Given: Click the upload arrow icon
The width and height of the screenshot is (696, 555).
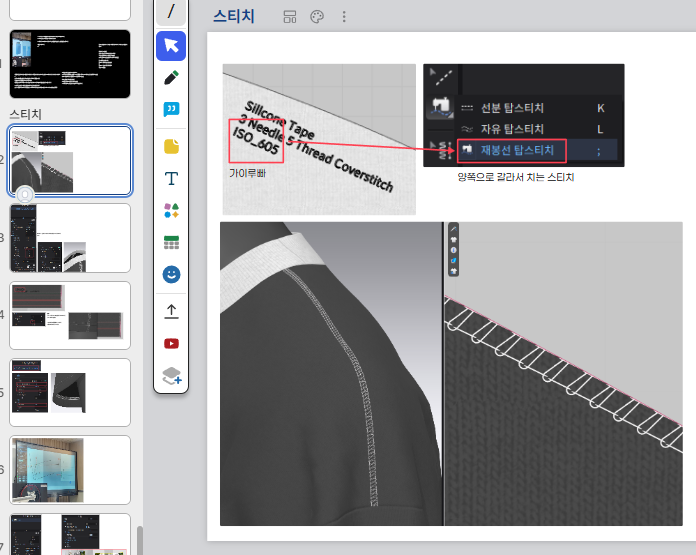Looking at the screenshot, I should [x=171, y=311].
